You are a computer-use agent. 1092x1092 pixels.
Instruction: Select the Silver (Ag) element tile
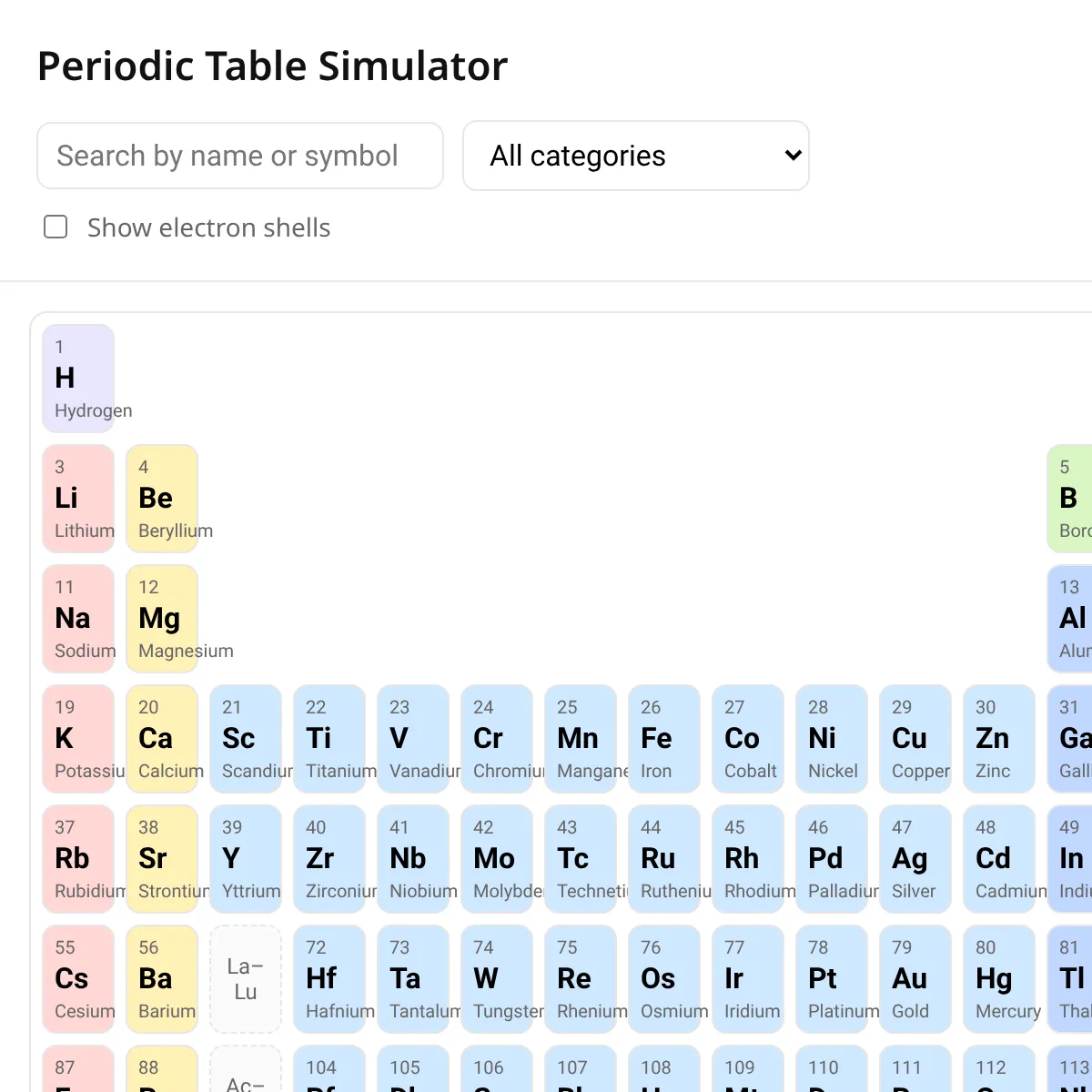click(915, 859)
